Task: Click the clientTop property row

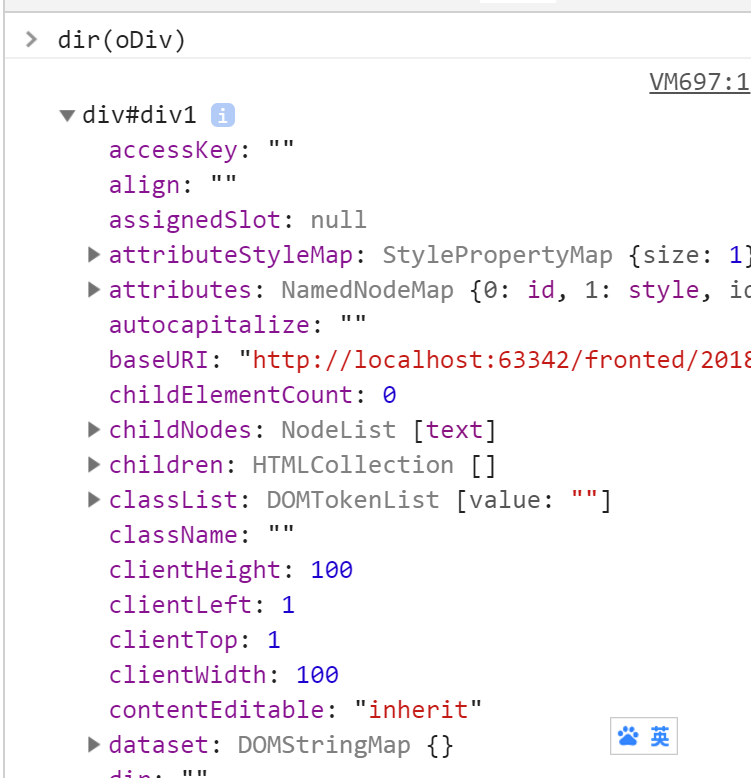Action: pos(195,640)
